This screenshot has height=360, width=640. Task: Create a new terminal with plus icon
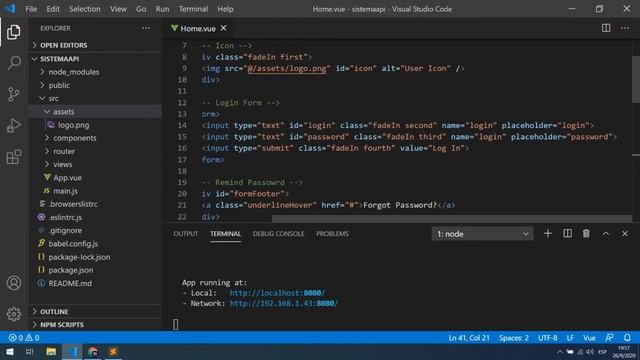click(x=548, y=233)
